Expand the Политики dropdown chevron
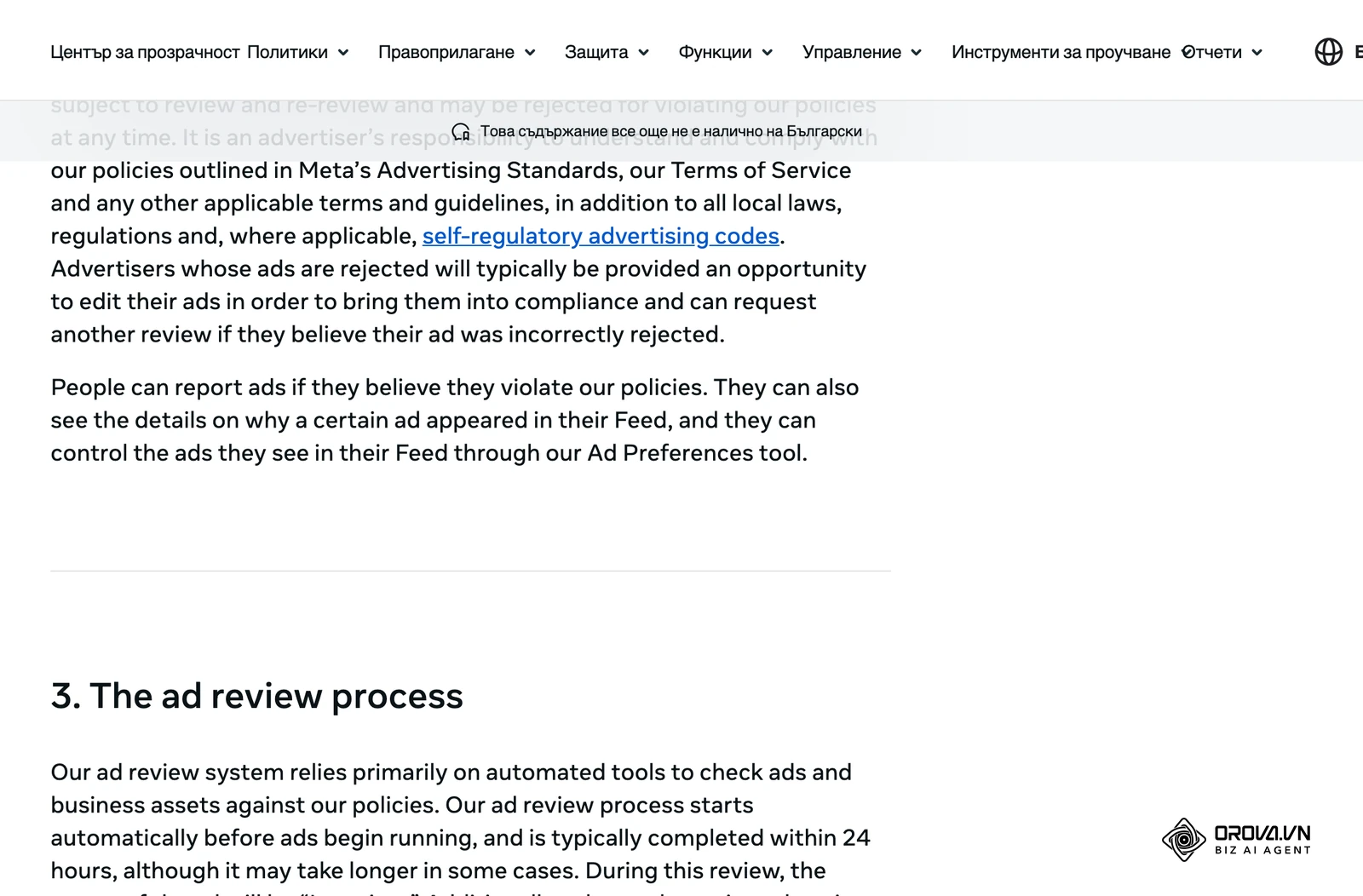1363x896 pixels. tap(343, 53)
